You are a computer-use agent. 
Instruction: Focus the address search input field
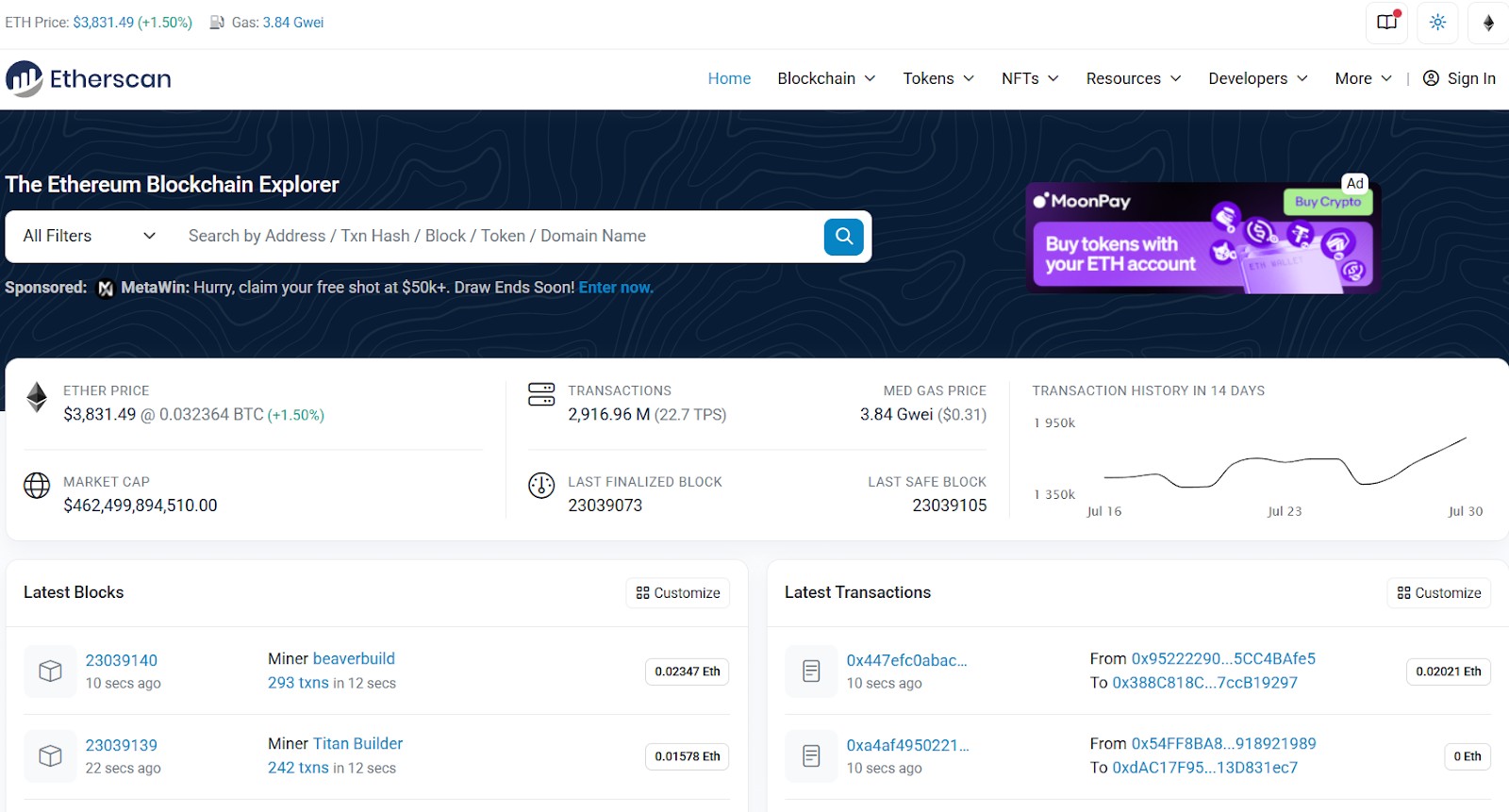point(500,236)
